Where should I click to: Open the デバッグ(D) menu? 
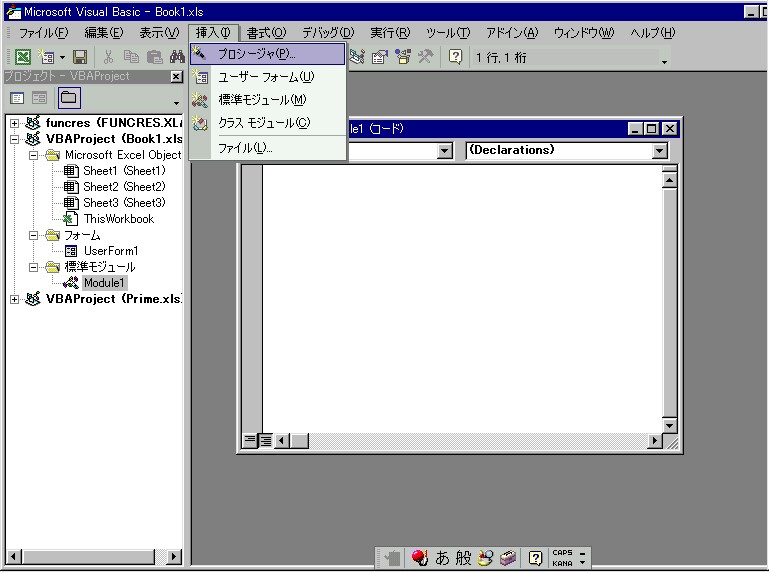click(x=328, y=33)
